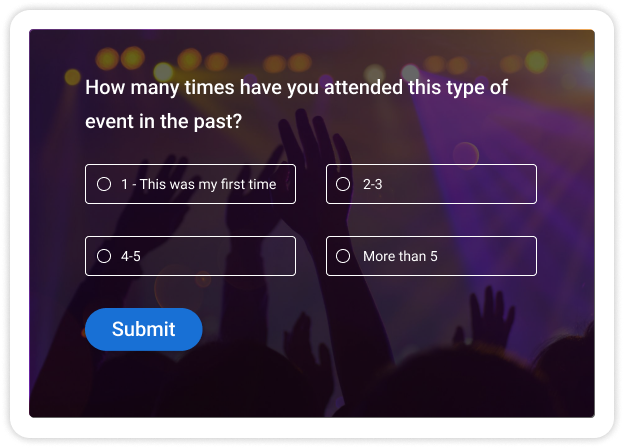624x448 pixels.
Task: Select the "1 - This was my first time" radio button
Action: [104, 184]
